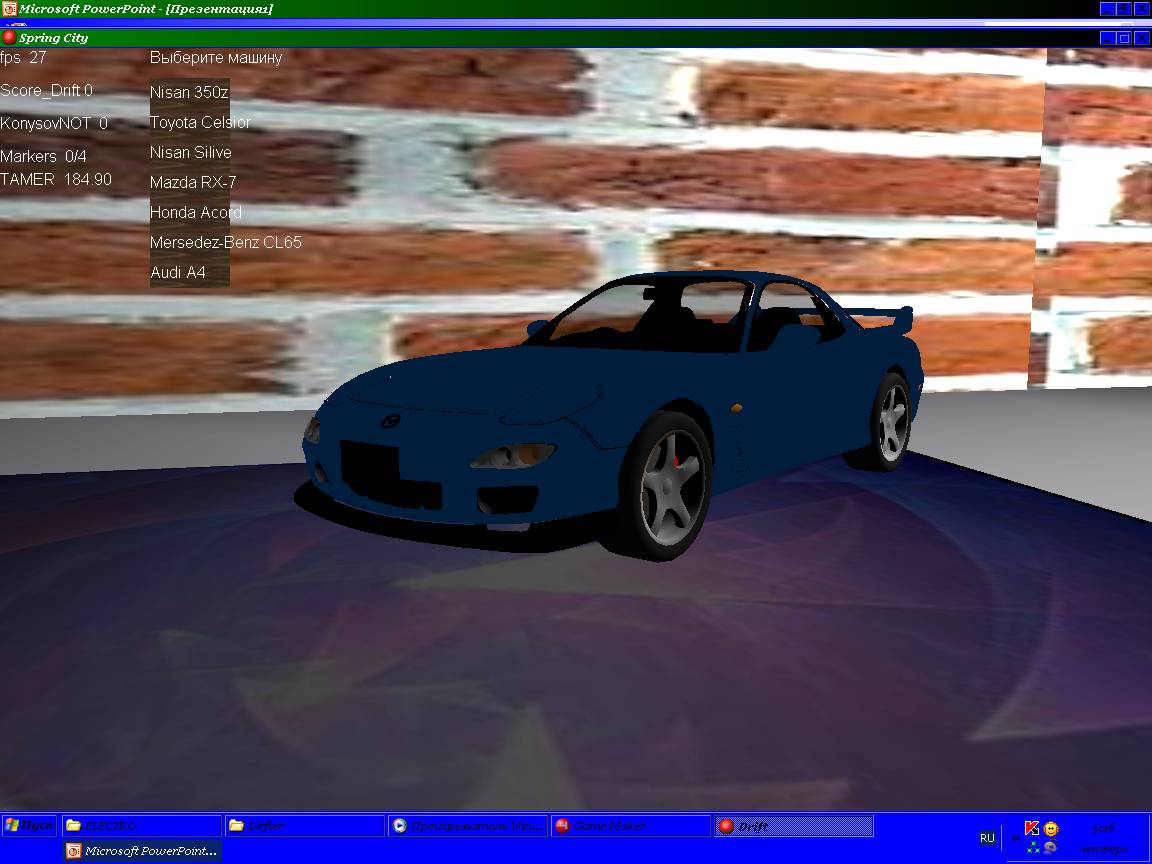Open the Проигрыватель Windows Media taskbar button
The height and width of the screenshot is (864, 1152).
tap(468, 826)
